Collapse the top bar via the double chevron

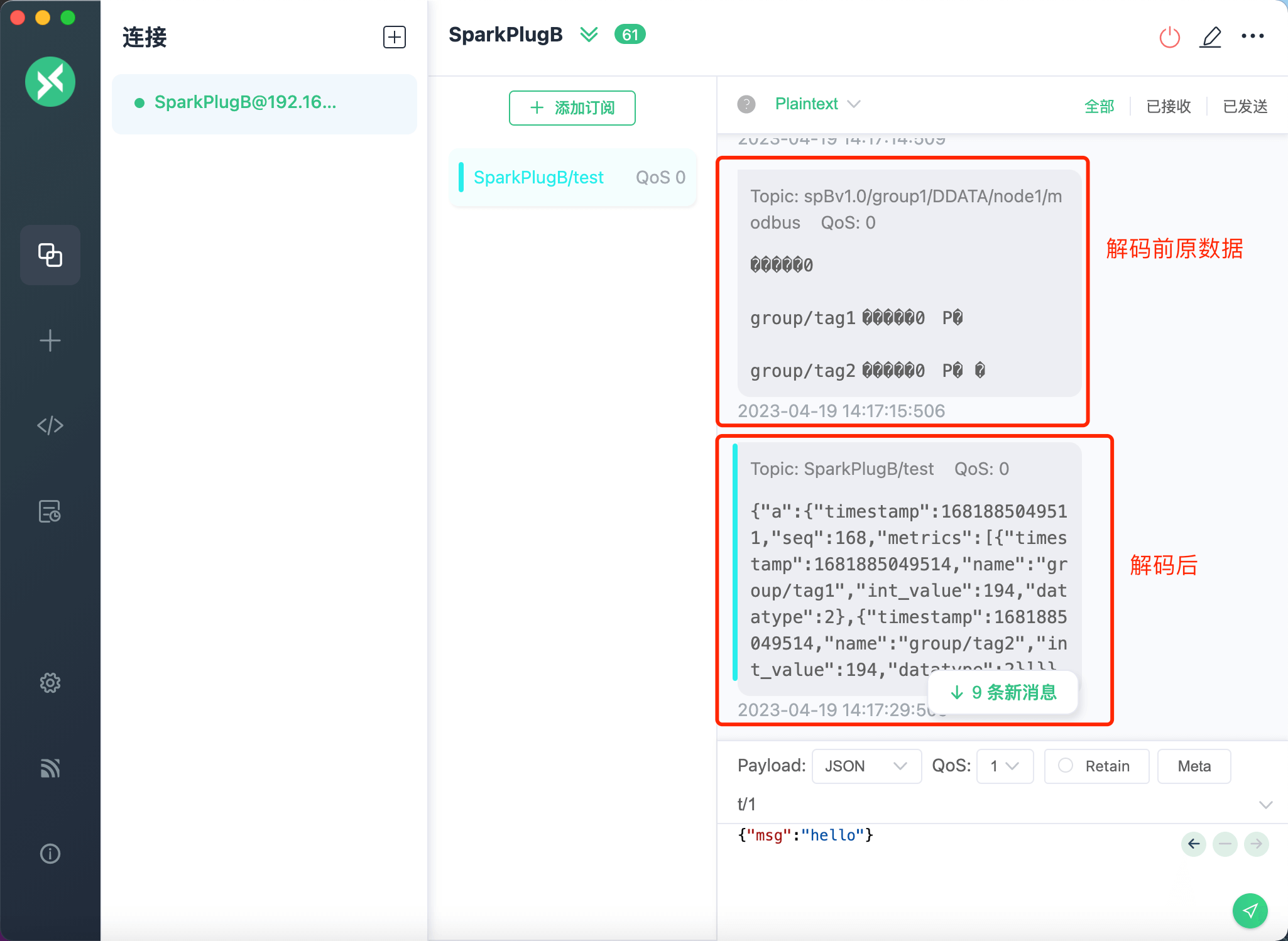point(589,35)
